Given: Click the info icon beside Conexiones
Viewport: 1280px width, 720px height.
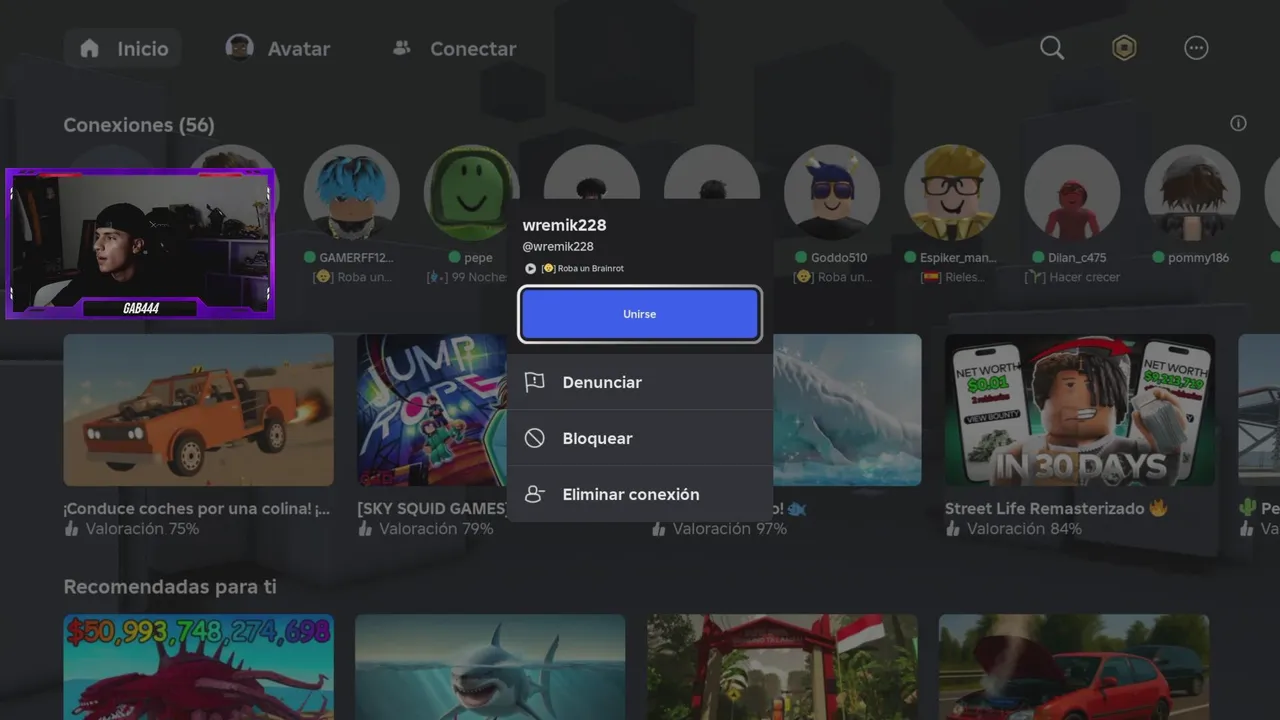Looking at the screenshot, I should (1238, 123).
